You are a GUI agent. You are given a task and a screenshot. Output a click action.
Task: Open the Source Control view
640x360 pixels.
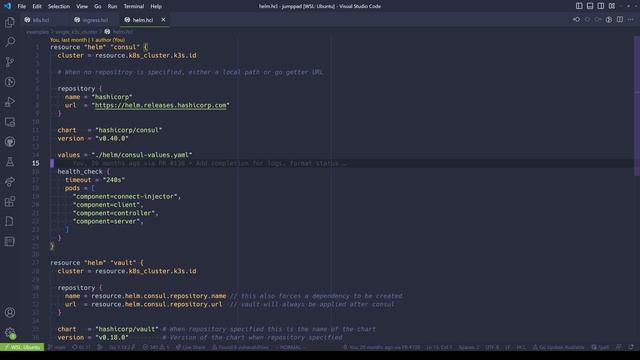pos(10,62)
